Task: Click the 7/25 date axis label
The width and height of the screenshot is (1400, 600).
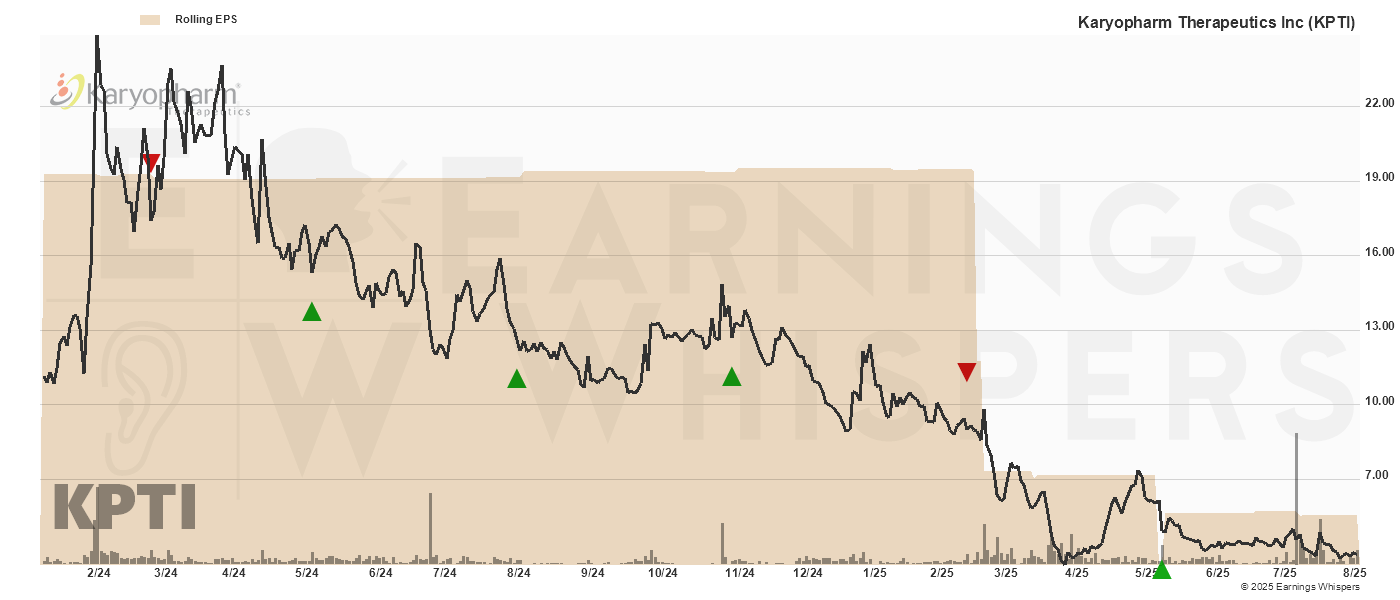Action: click(1284, 573)
